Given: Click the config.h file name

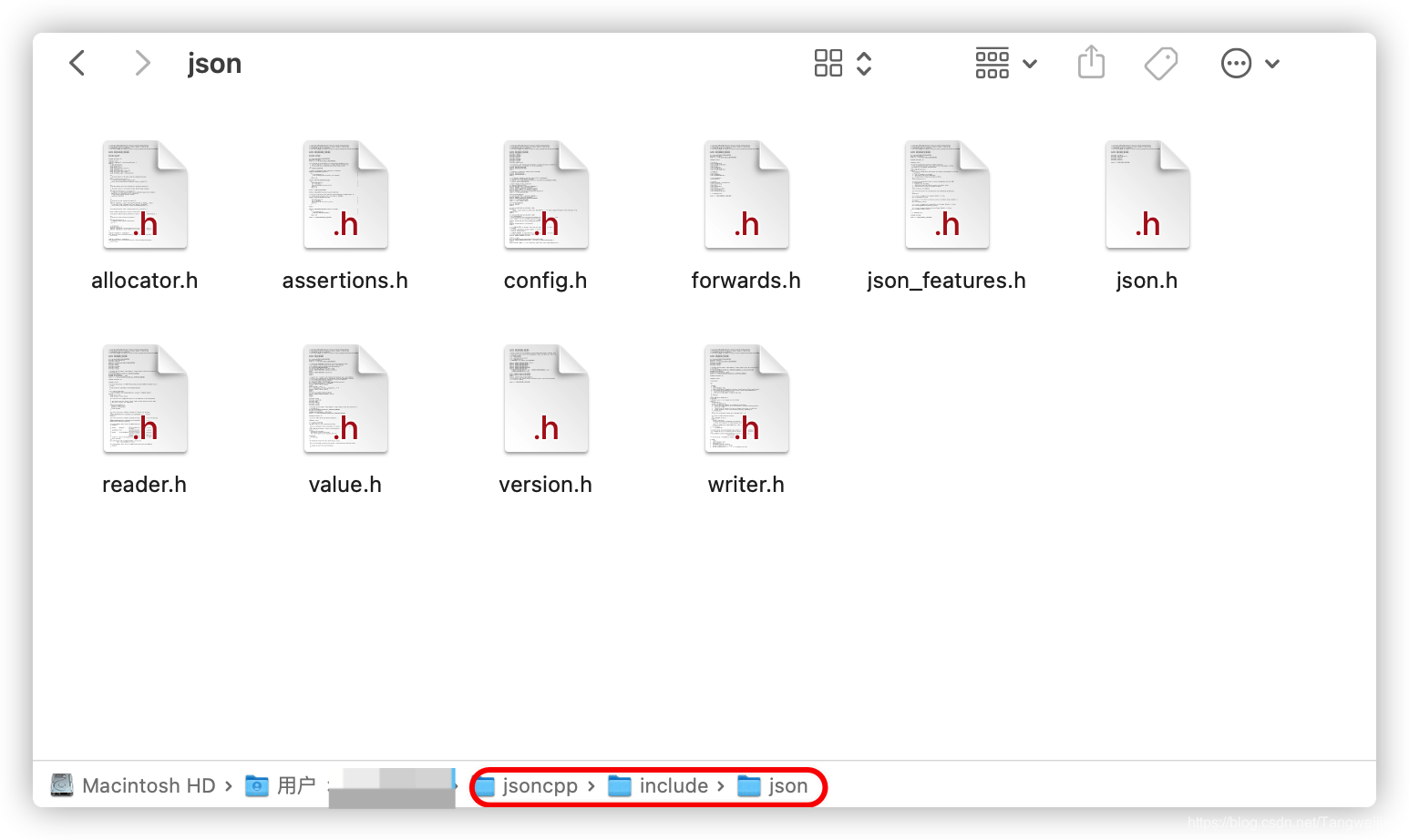Looking at the screenshot, I should tap(546, 281).
